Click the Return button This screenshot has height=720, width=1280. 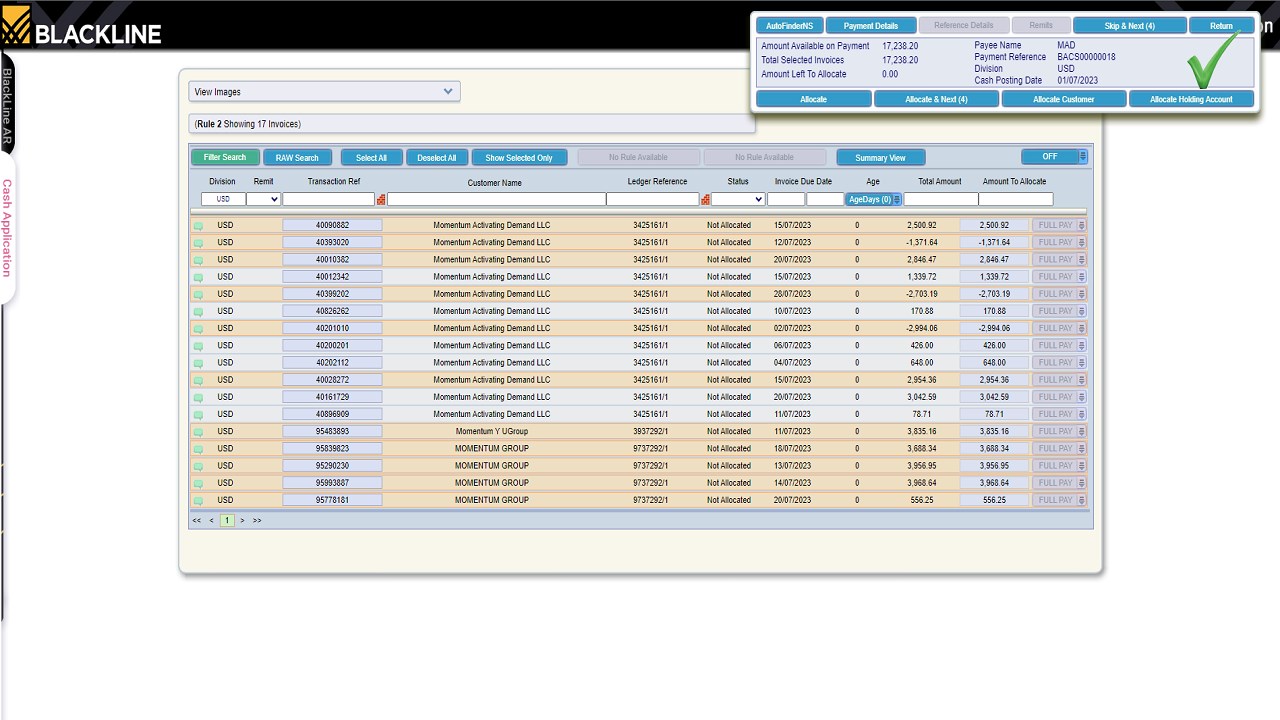tap(1221, 26)
